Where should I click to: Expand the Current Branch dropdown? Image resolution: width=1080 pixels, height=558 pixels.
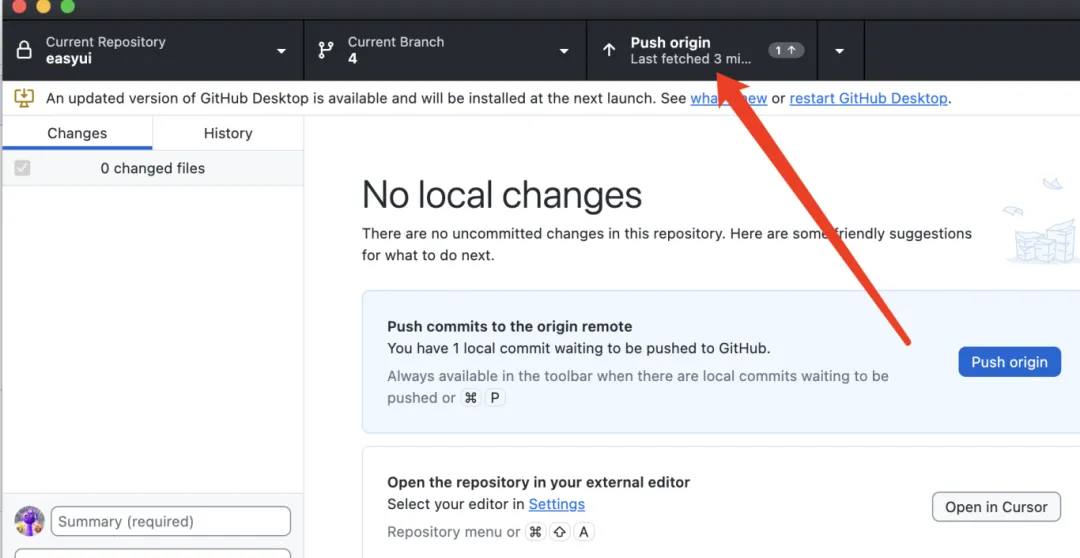(445, 50)
